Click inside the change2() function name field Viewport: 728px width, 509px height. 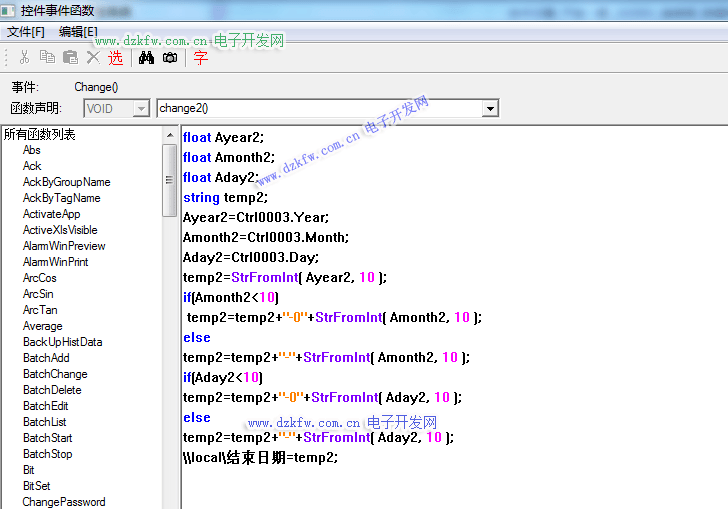click(x=320, y=108)
